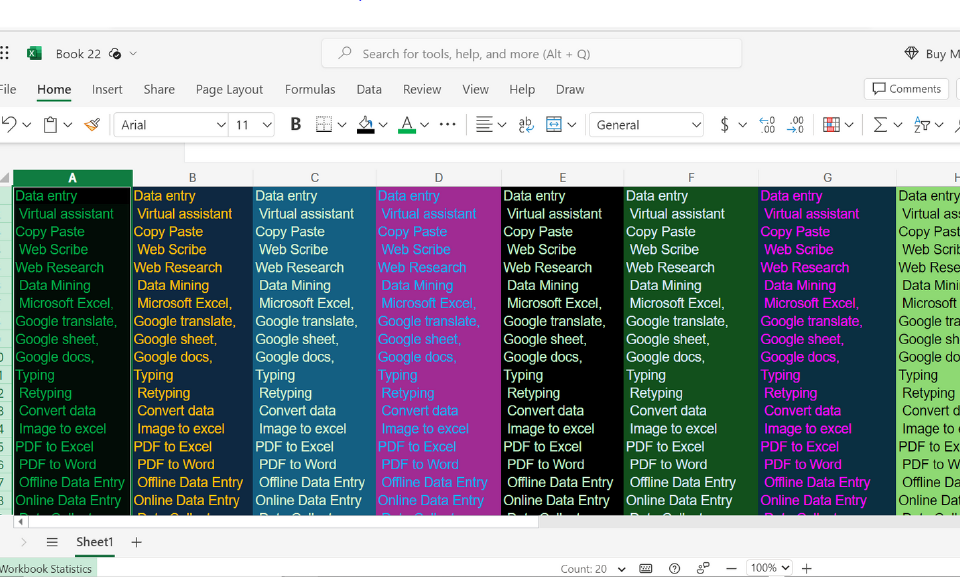Click the Decrease Decimal icon
The width and height of the screenshot is (960, 577).
pyautogui.click(x=795, y=124)
